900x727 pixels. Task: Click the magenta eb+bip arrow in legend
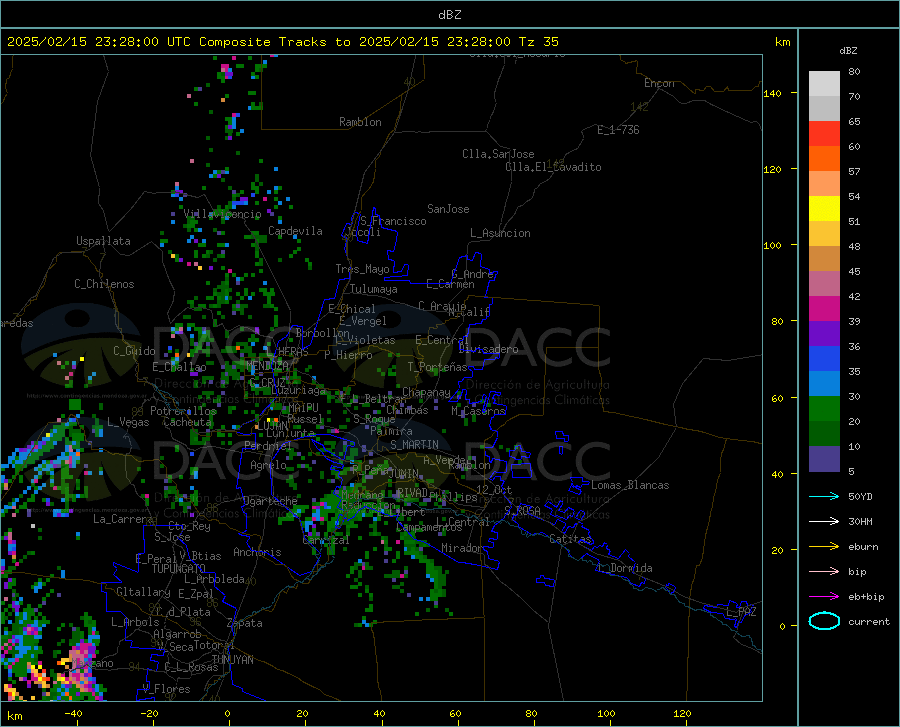(x=824, y=597)
